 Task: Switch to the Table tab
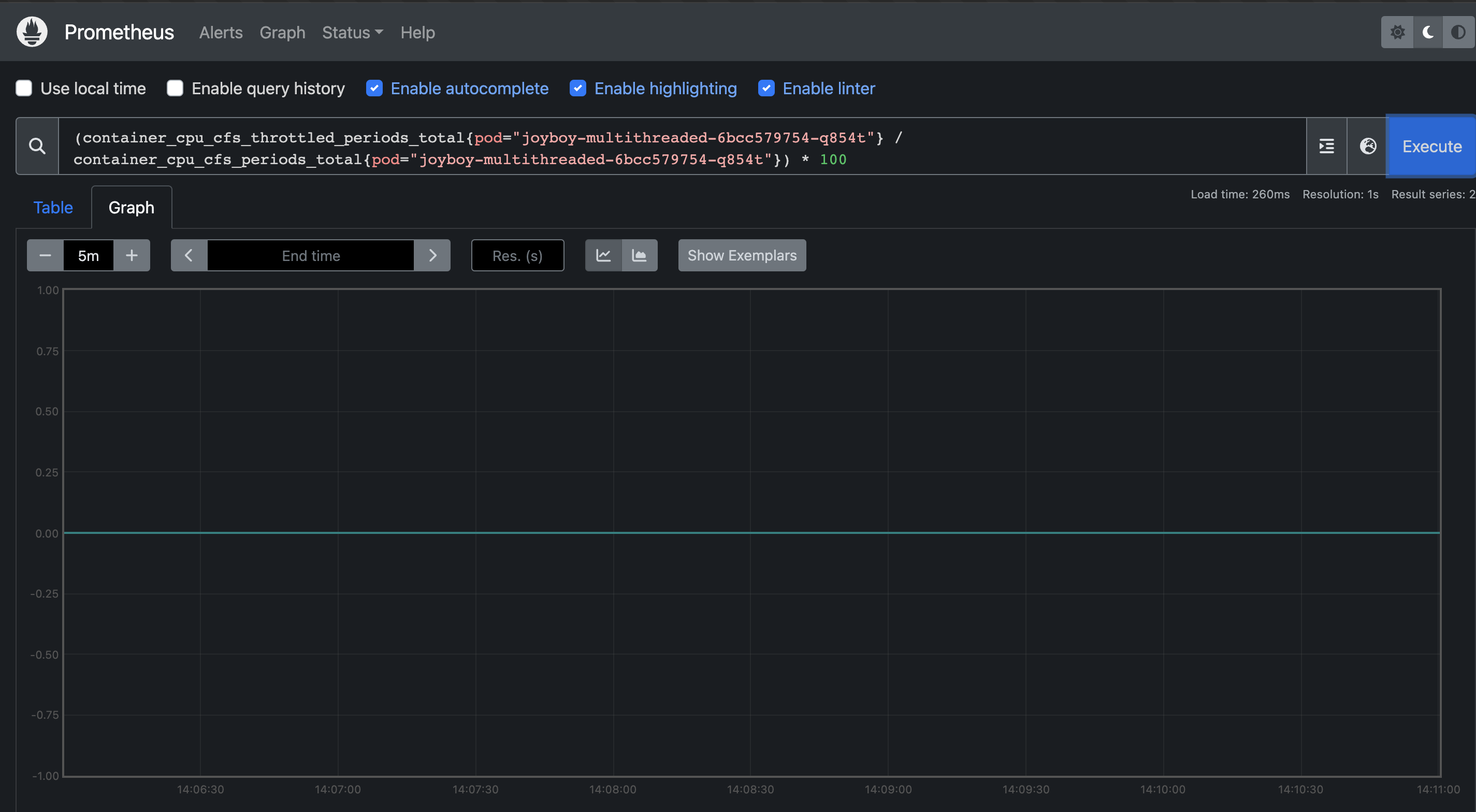point(52,207)
